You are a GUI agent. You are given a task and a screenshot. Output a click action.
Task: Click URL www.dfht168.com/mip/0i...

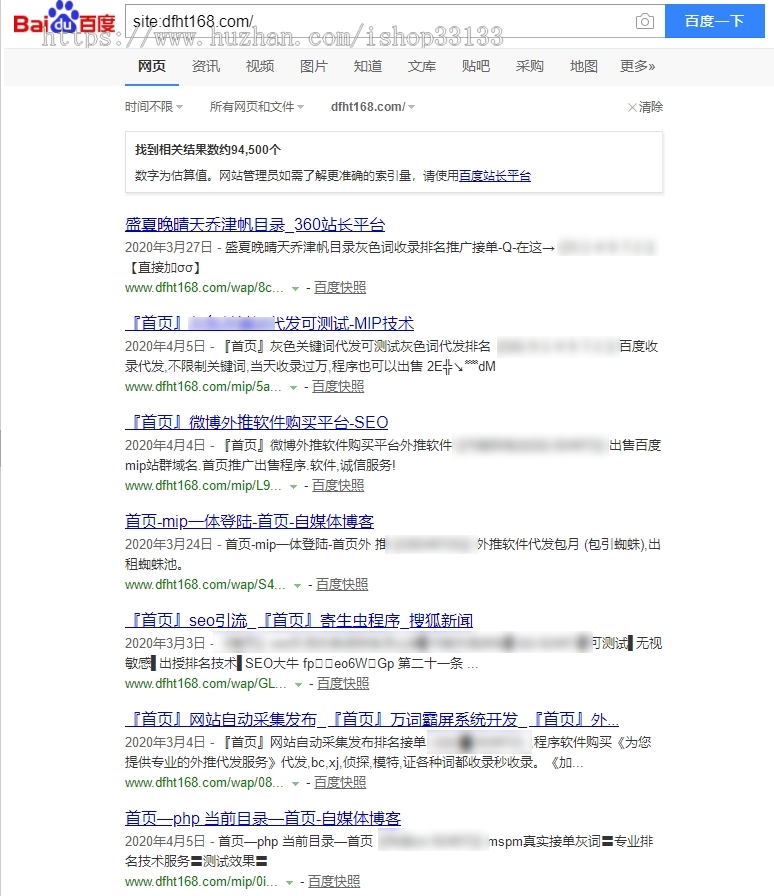click(201, 881)
